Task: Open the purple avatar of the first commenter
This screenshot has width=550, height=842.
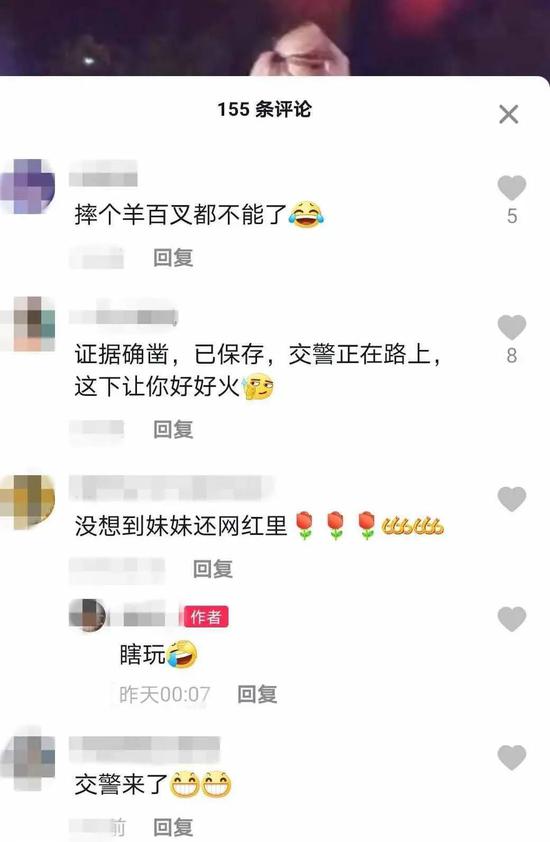Action: point(28,186)
